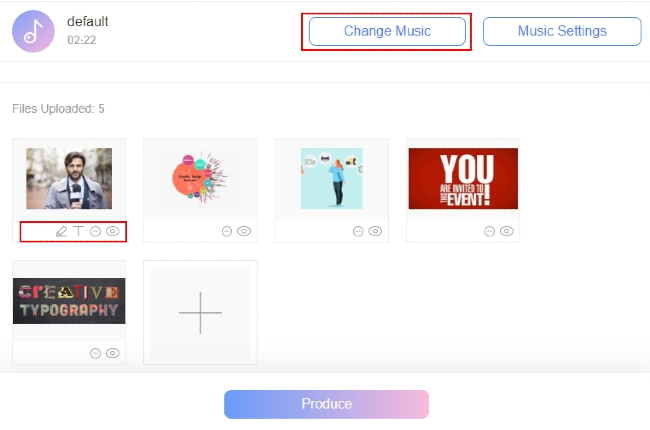Remove the red event invitation with its minus icon

point(489,231)
